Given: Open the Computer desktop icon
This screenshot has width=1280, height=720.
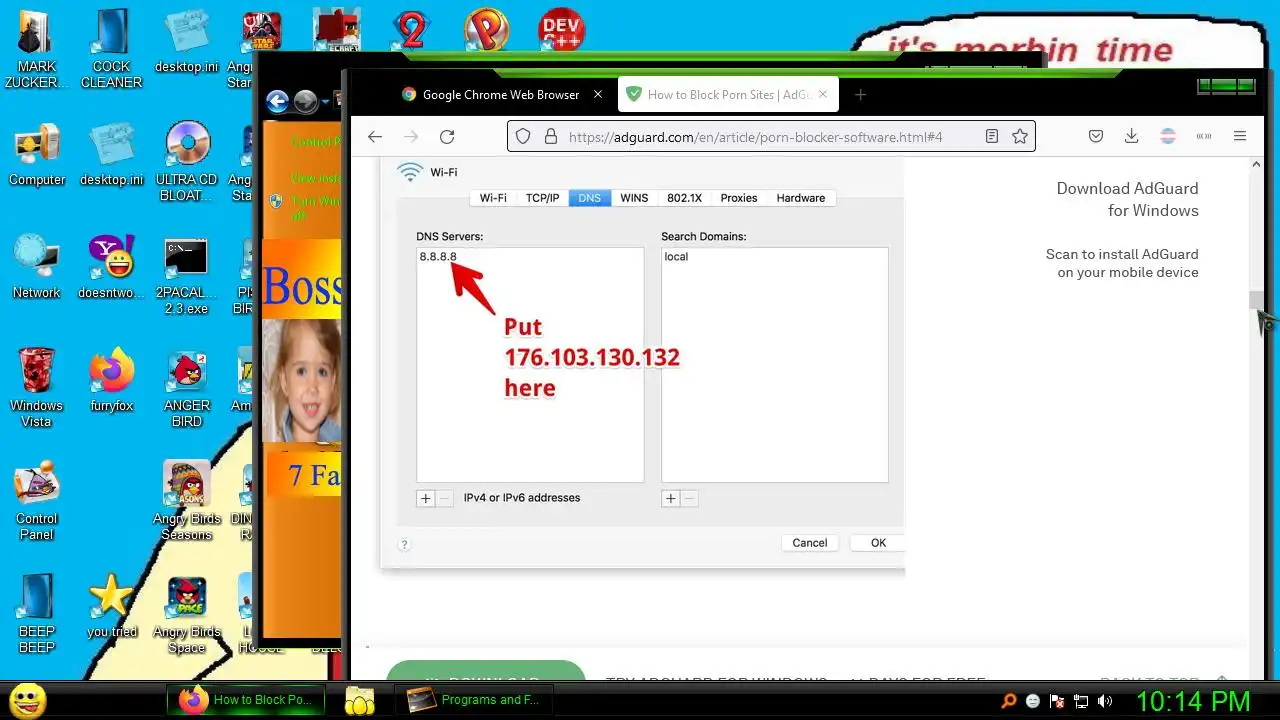Looking at the screenshot, I should click(37, 155).
